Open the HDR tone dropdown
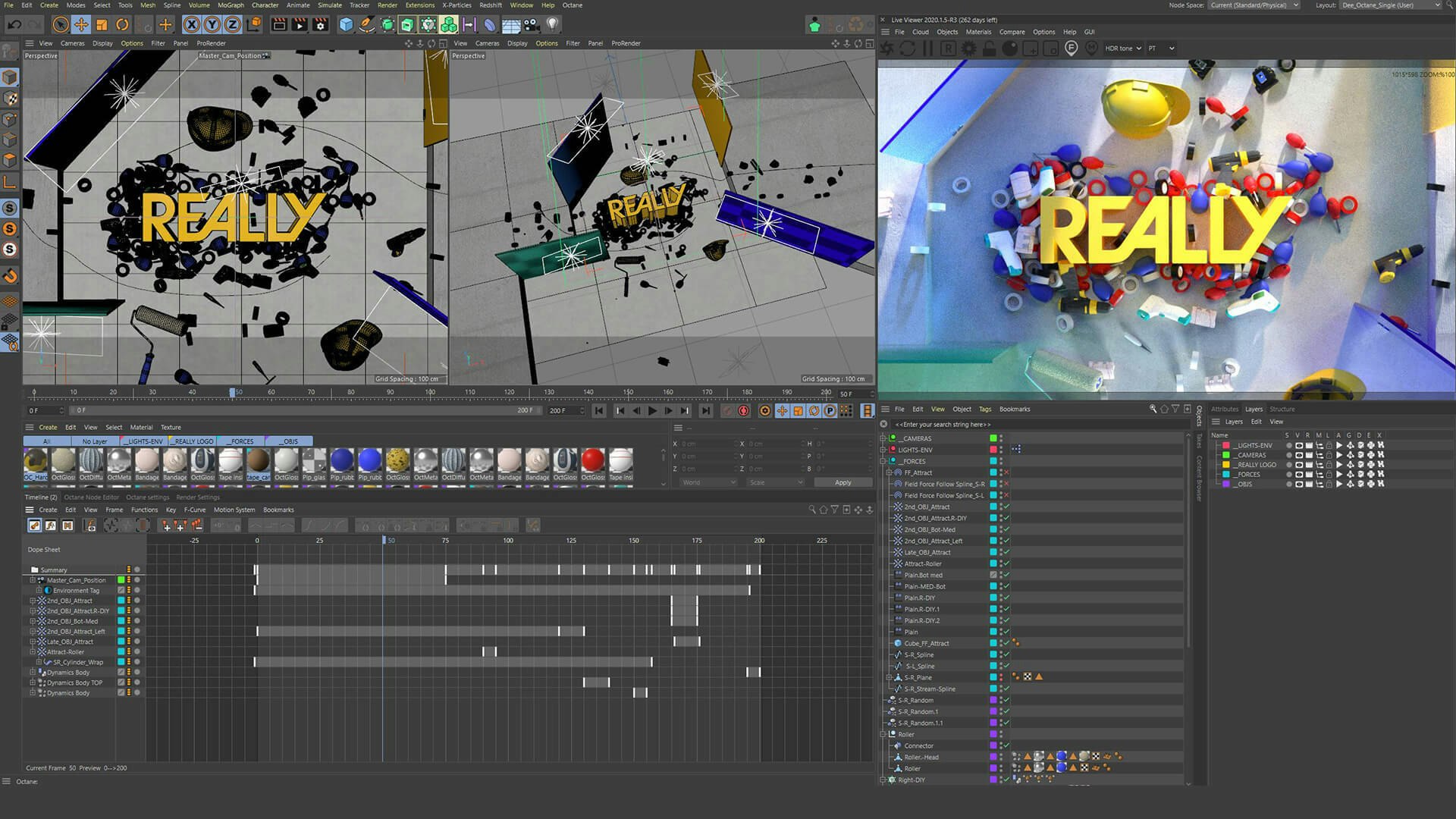The width and height of the screenshot is (1456, 819). click(1123, 49)
